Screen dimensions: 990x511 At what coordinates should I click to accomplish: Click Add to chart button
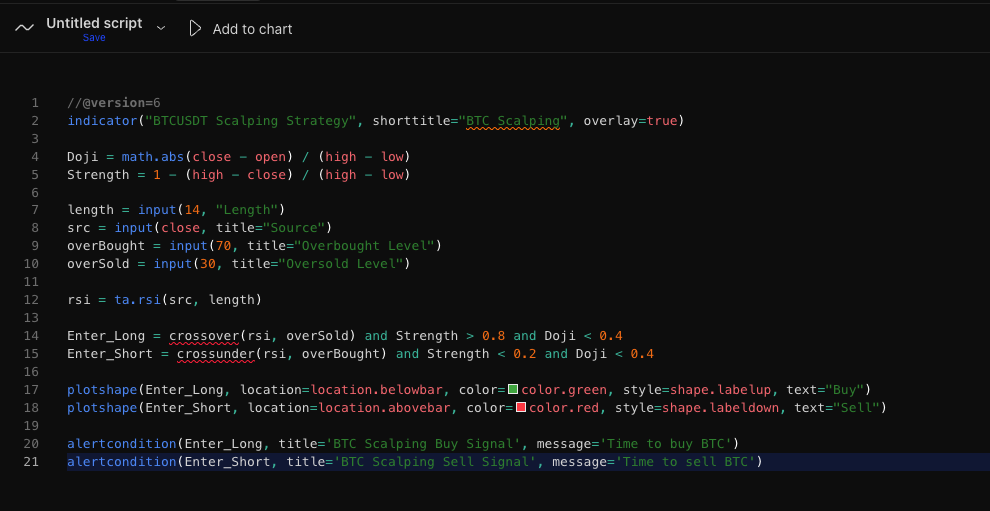coord(240,29)
